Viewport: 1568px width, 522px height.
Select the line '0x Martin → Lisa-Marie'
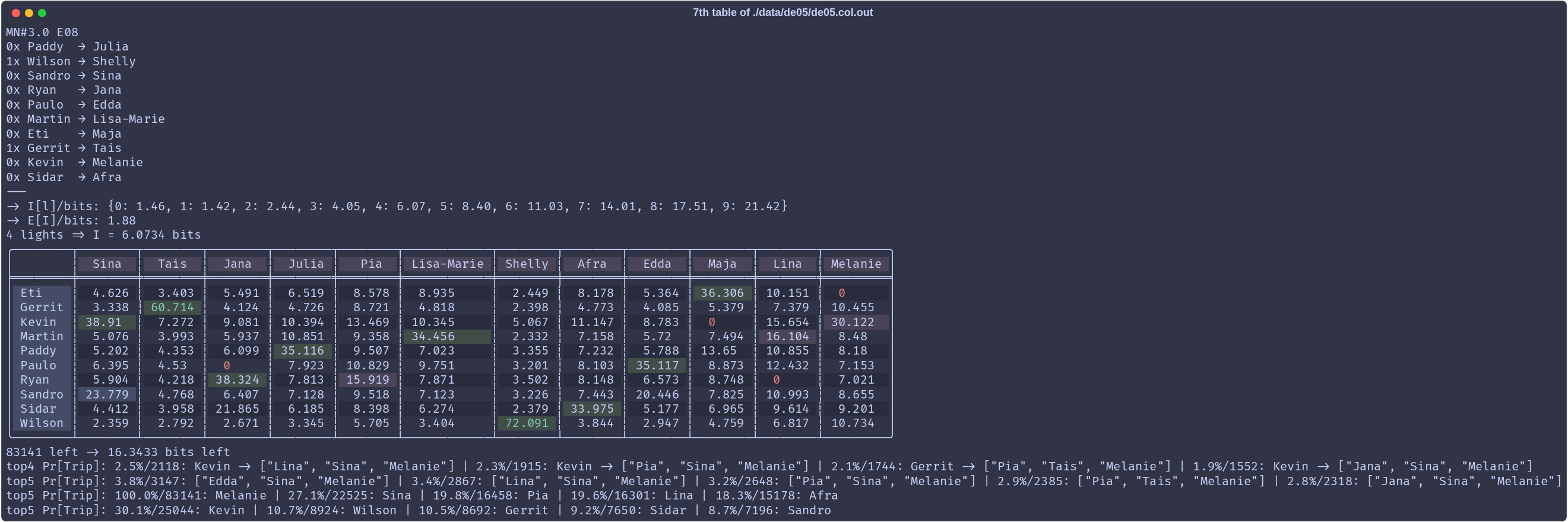point(85,119)
